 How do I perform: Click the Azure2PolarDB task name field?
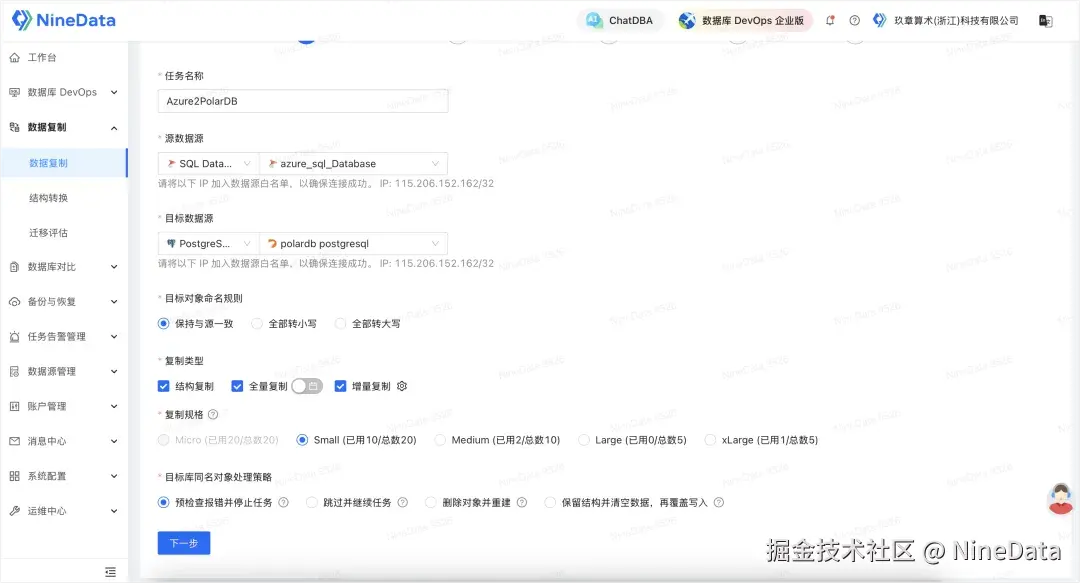[x=300, y=100]
